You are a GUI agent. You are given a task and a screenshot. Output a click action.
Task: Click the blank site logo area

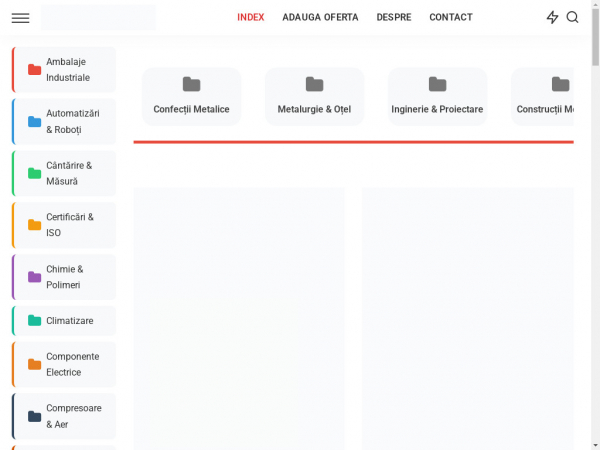tap(98, 17)
